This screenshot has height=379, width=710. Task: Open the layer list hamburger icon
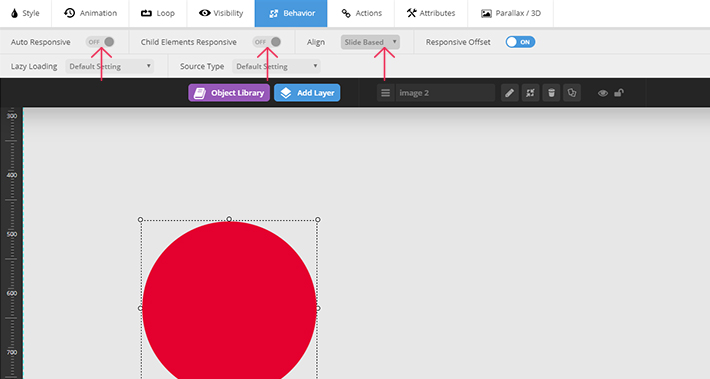[385, 93]
